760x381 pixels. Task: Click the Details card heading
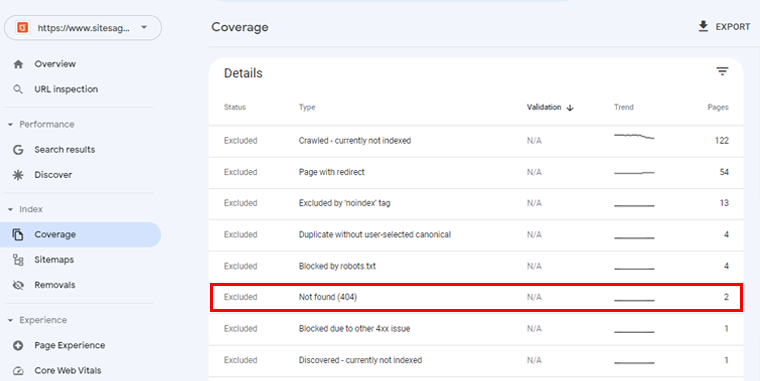click(x=243, y=73)
